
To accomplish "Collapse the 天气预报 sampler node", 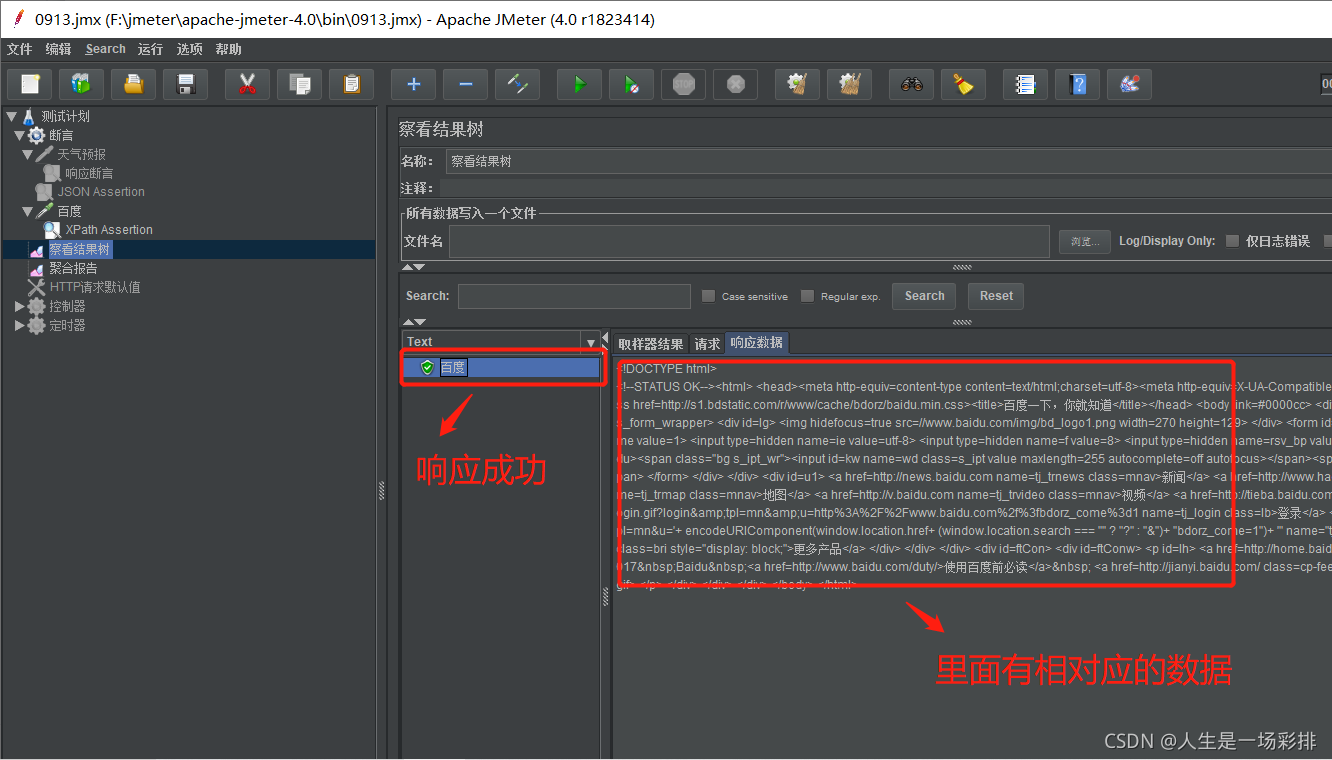I will pyautogui.click(x=27, y=154).
